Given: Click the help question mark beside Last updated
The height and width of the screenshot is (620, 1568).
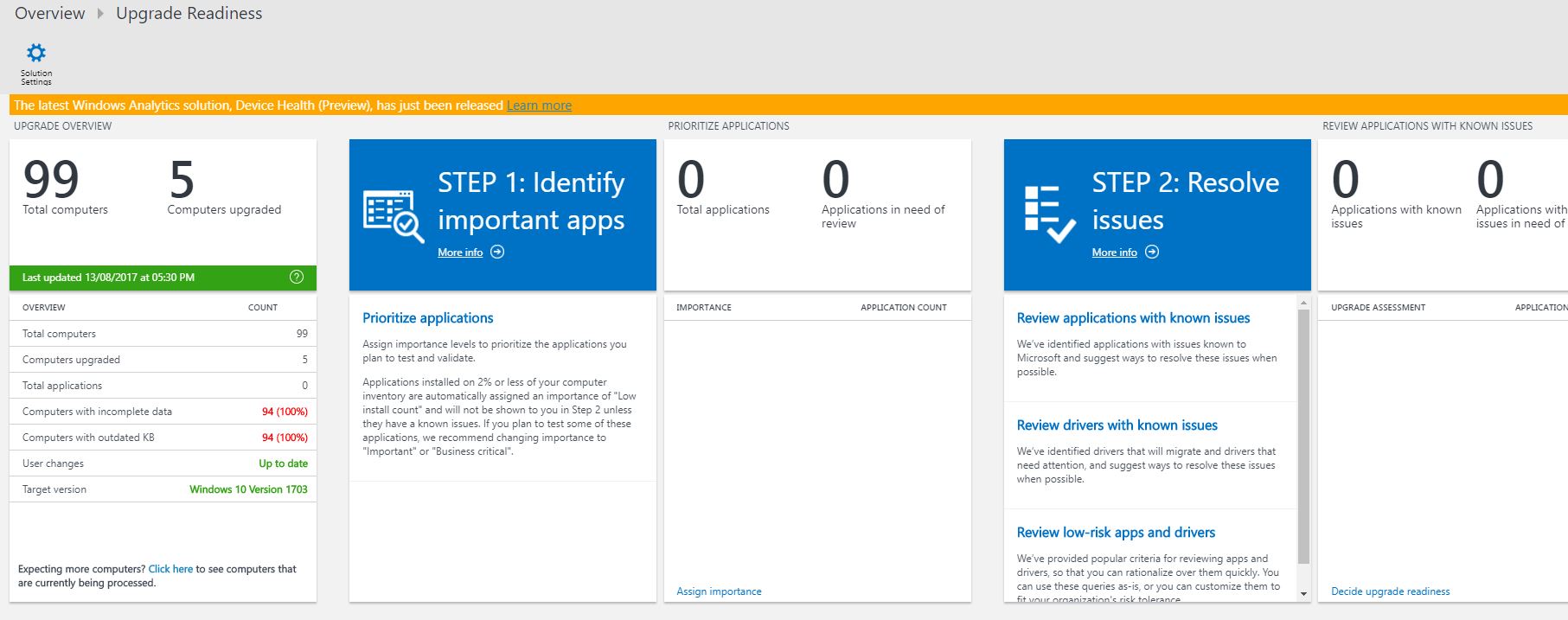Looking at the screenshot, I should pyautogui.click(x=297, y=278).
